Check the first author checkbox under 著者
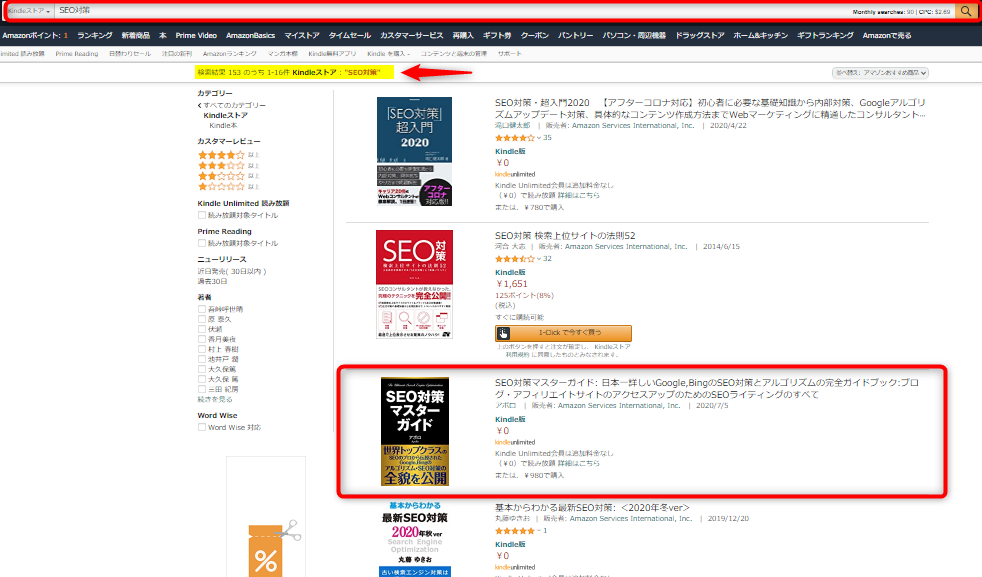This screenshot has width=982, height=577. click(202, 309)
